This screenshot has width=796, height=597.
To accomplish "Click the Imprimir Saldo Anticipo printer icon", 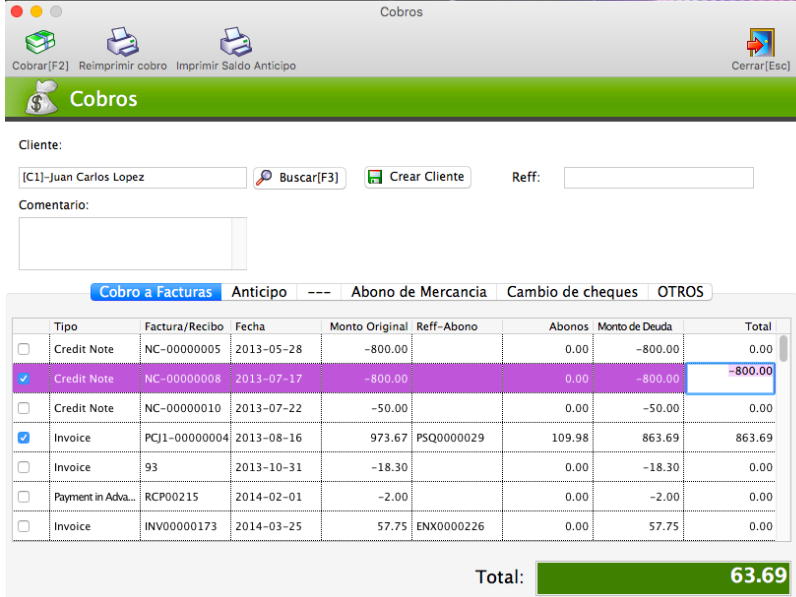I will click(236, 42).
